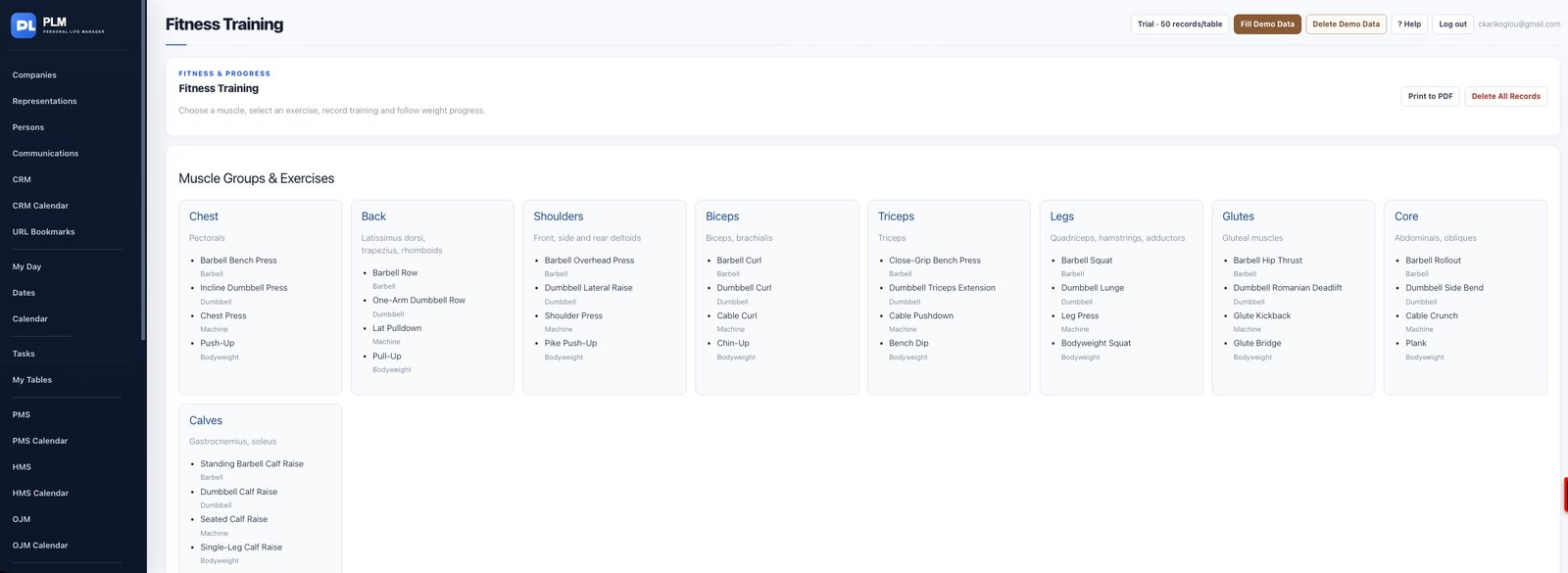Go to Persons in the sidebar
The image size is (1568, 573).
pos(27,127)
